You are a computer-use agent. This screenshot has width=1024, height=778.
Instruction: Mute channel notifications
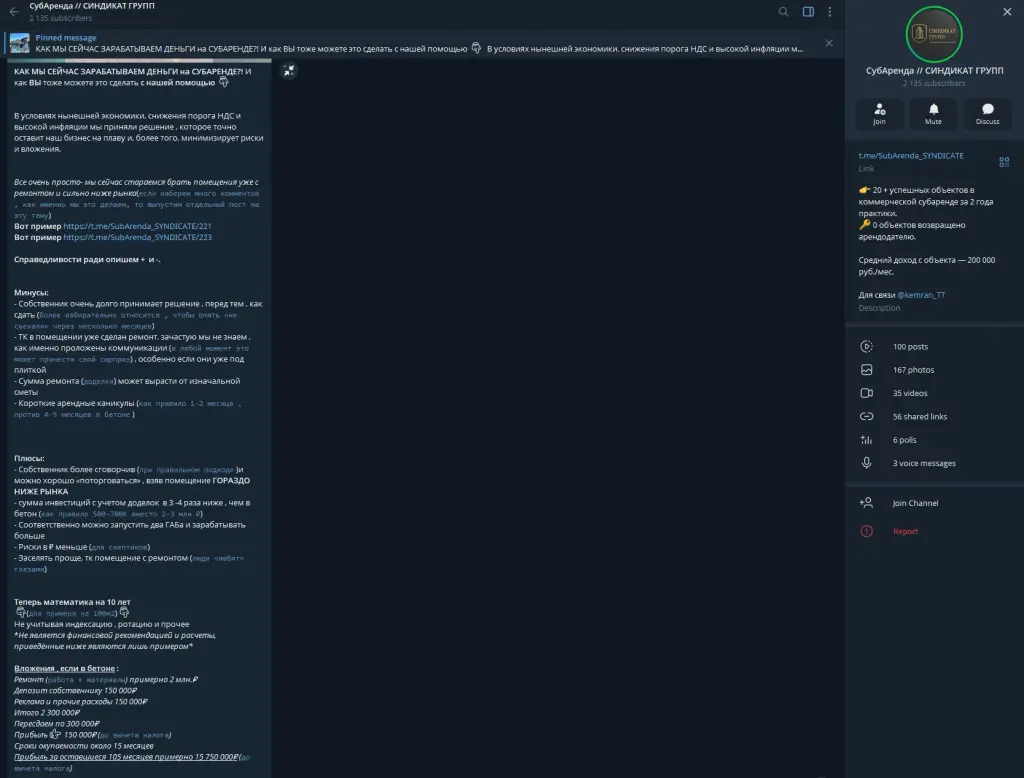[x=933, y=114]
